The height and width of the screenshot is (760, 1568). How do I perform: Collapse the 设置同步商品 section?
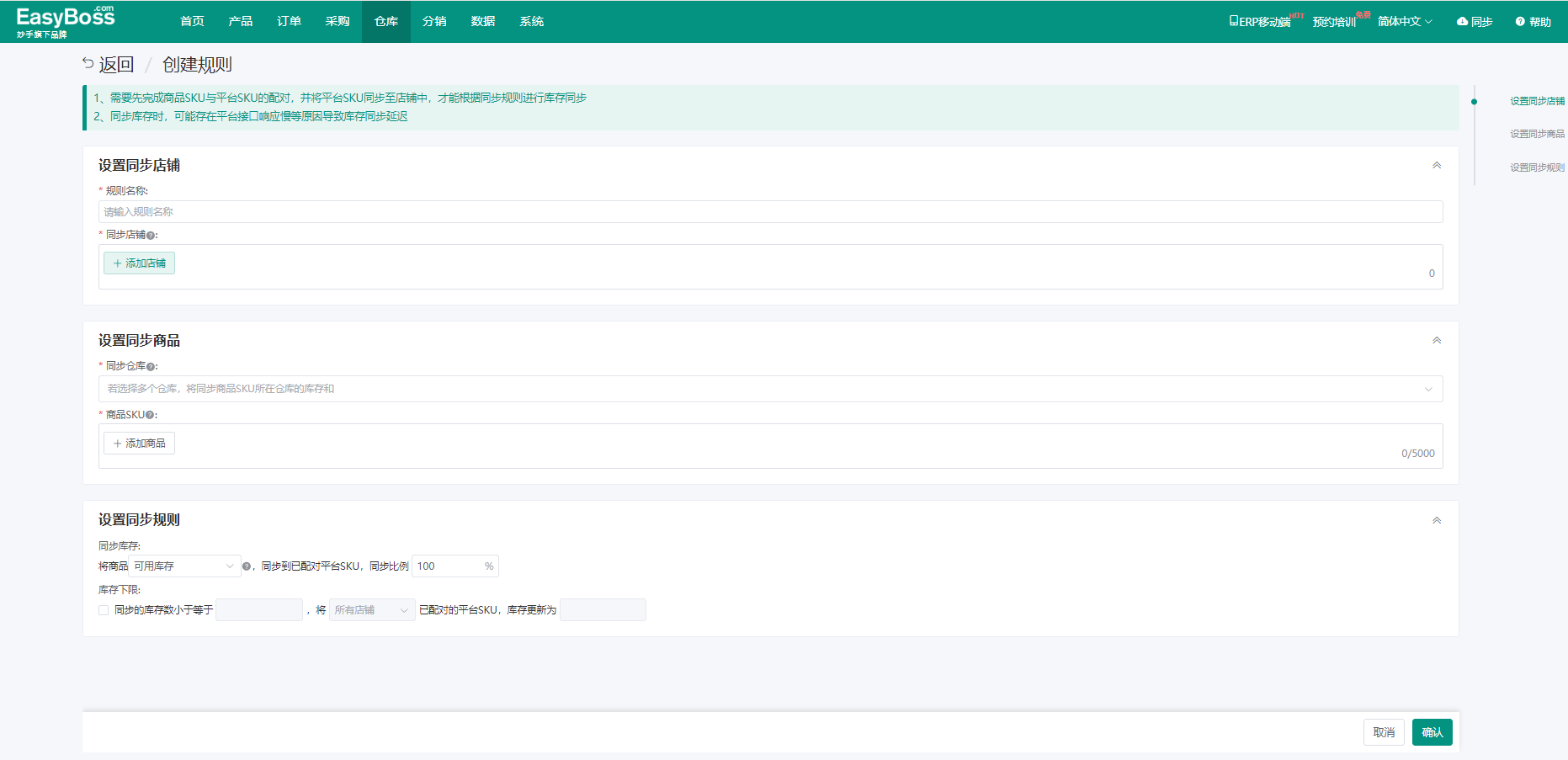click(x=1437, y=340)
